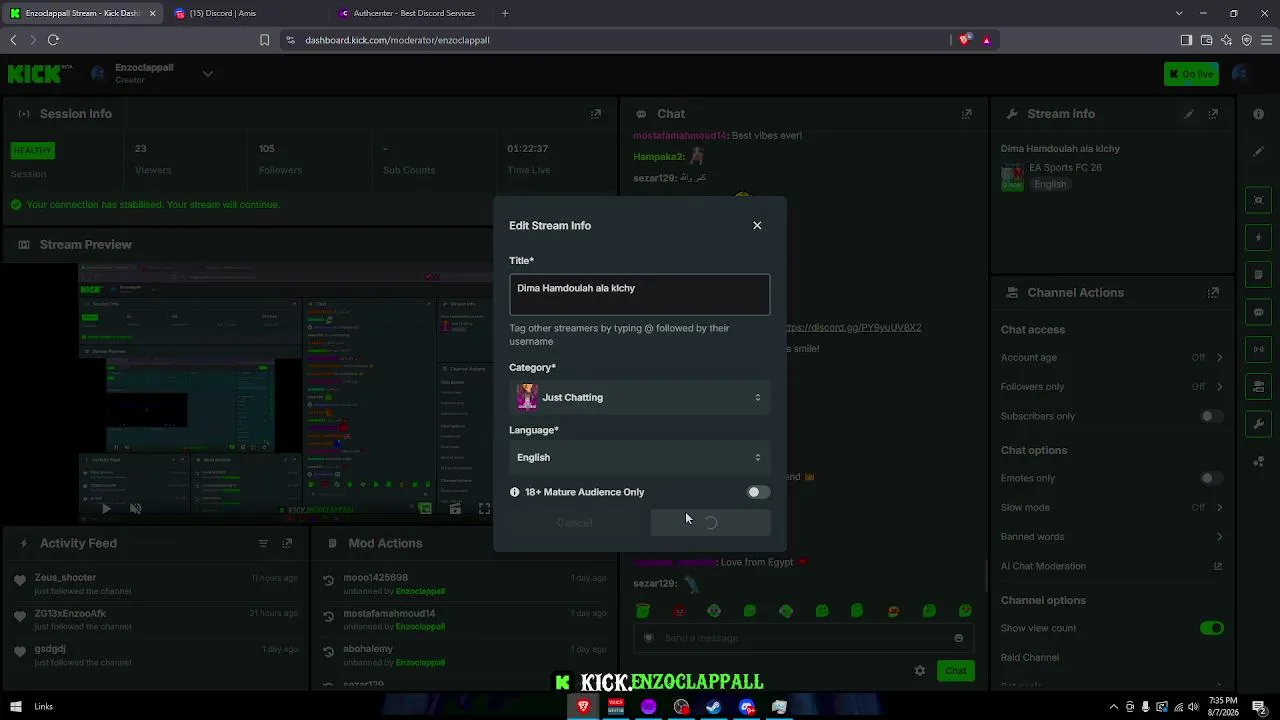Select ZG13xEnzooAfk in the Activity Feed
The width and height of the screenshot is (1280, 720).
click(70, 613)
